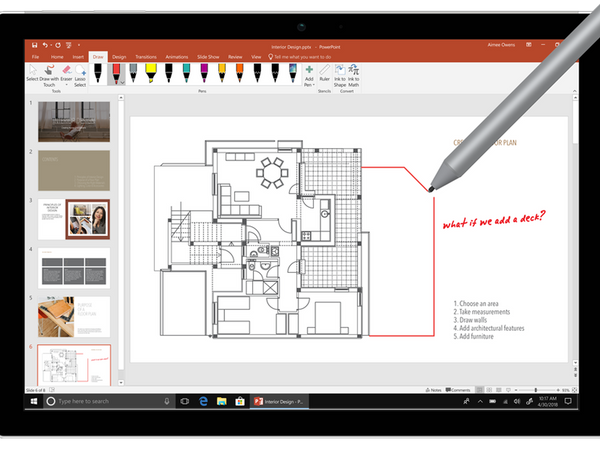Pick the Eraser tool
The height and width of the screenshot is (450, 600).
pos(66,71)
